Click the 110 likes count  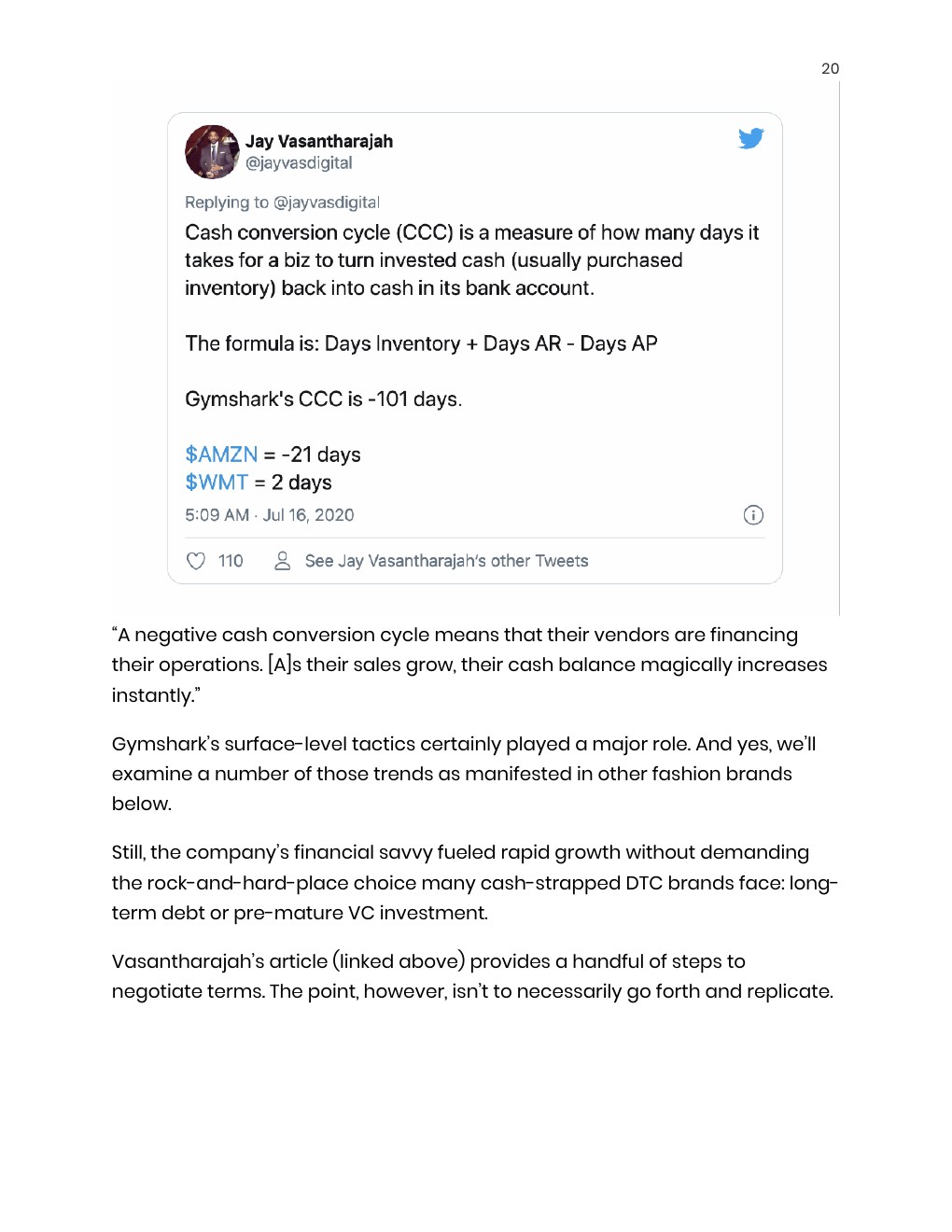(231, 561)
